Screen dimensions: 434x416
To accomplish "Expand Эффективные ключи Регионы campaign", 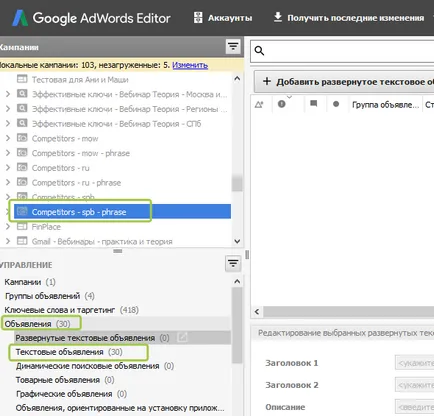I will point(8,109).
